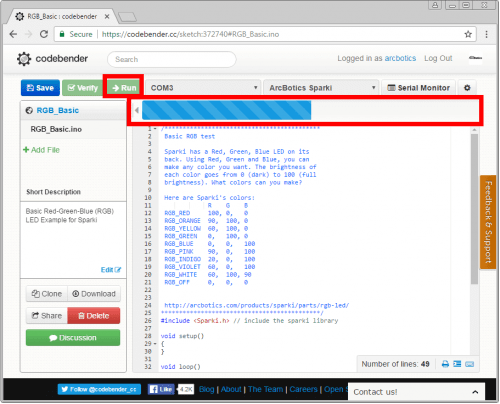The height and width of the screenshot is (404, 500).
Task: Click the codebender Search field
Action: pos(172,59)
